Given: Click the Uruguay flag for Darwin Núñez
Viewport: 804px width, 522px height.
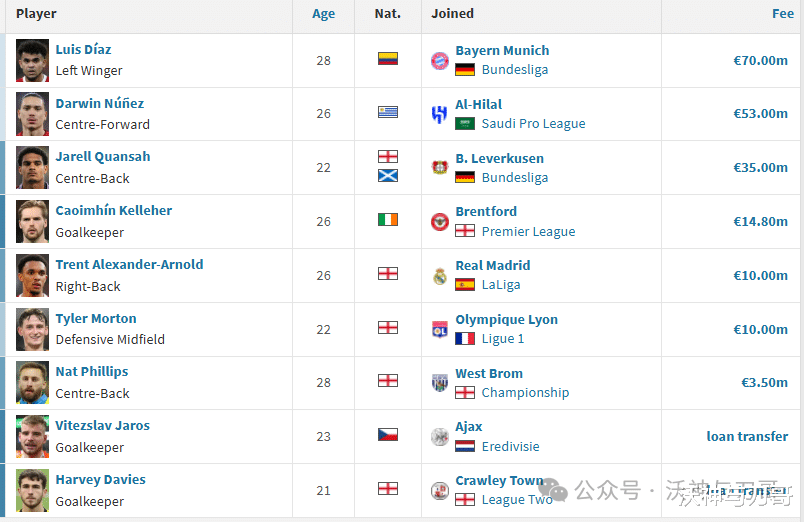Looking at the screenshot, I should coord(388,112).
